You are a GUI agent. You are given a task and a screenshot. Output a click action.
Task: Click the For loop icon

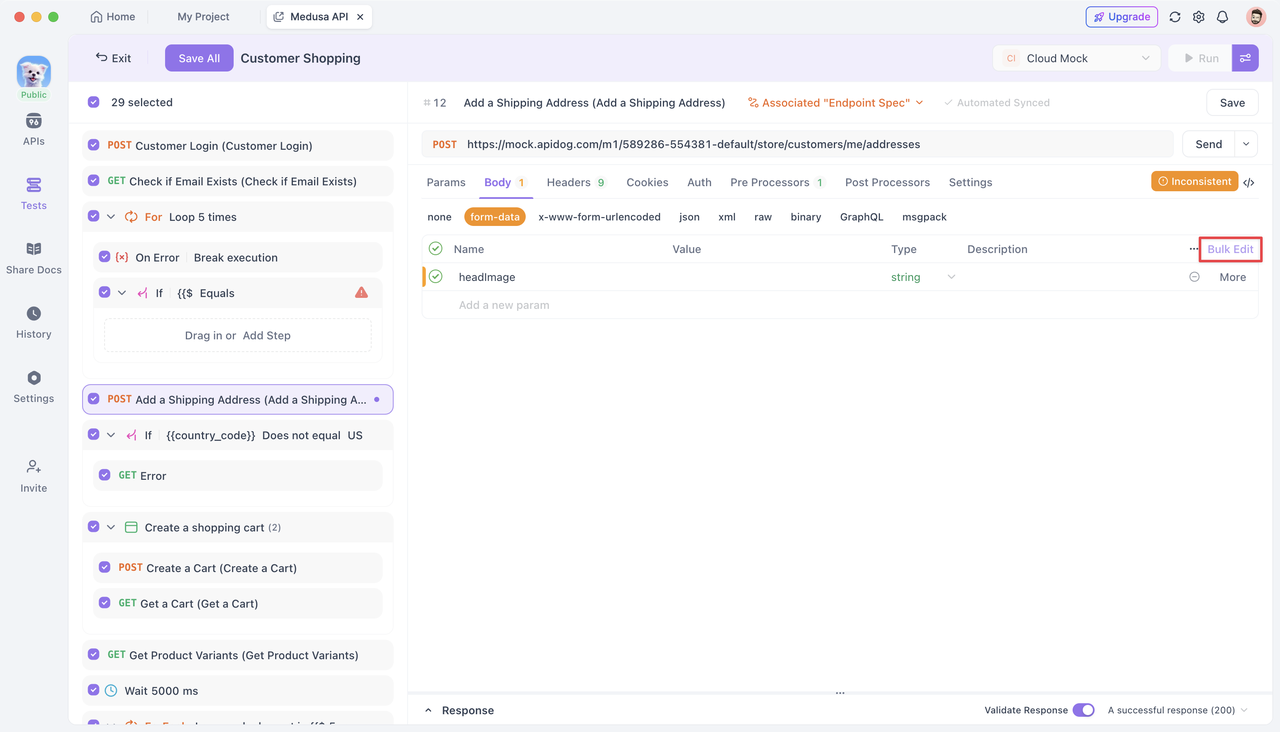click(131, 217)
